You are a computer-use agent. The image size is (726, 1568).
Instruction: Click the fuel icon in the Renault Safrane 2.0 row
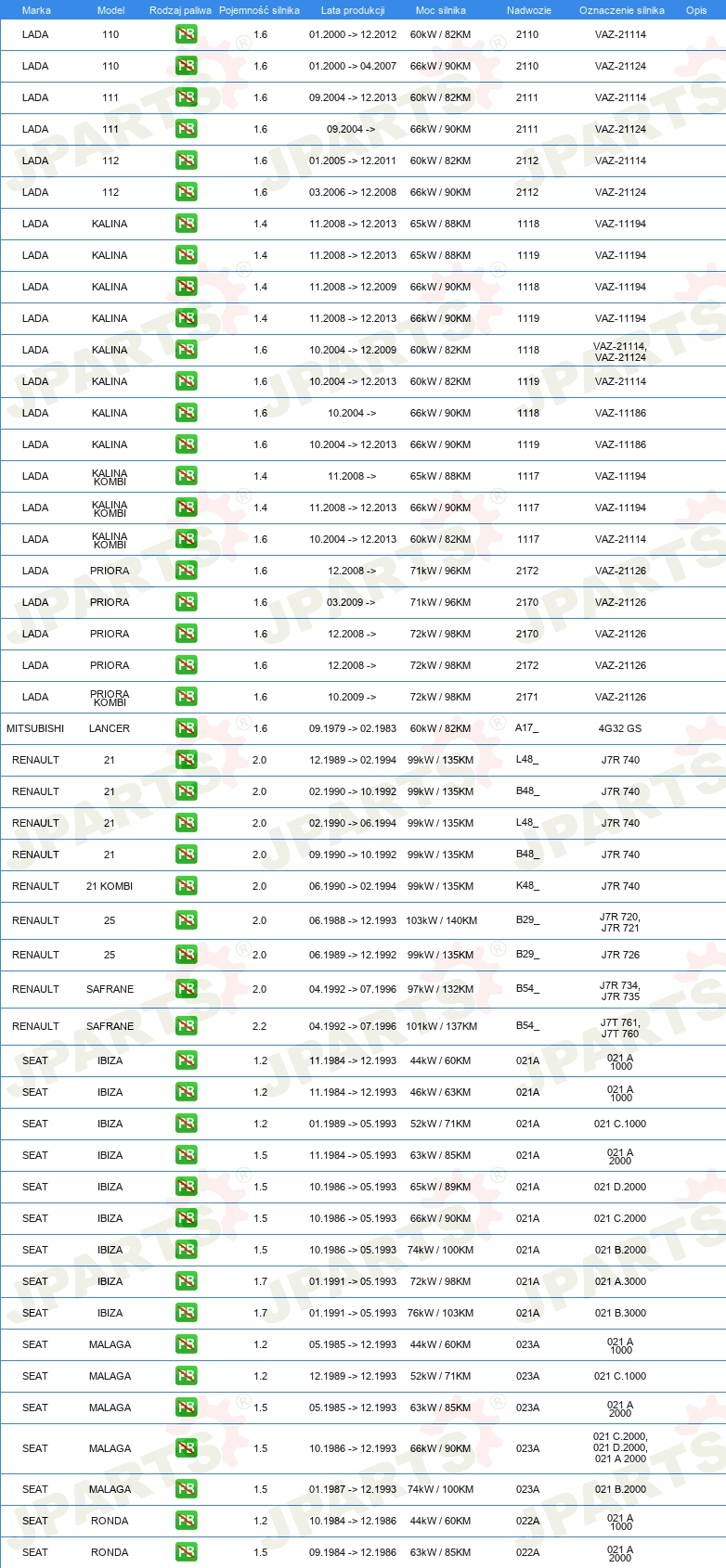(187, 989)
